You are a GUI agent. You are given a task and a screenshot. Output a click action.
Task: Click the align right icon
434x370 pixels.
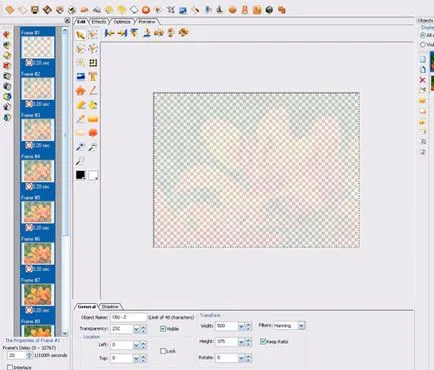tap(122, 33)
